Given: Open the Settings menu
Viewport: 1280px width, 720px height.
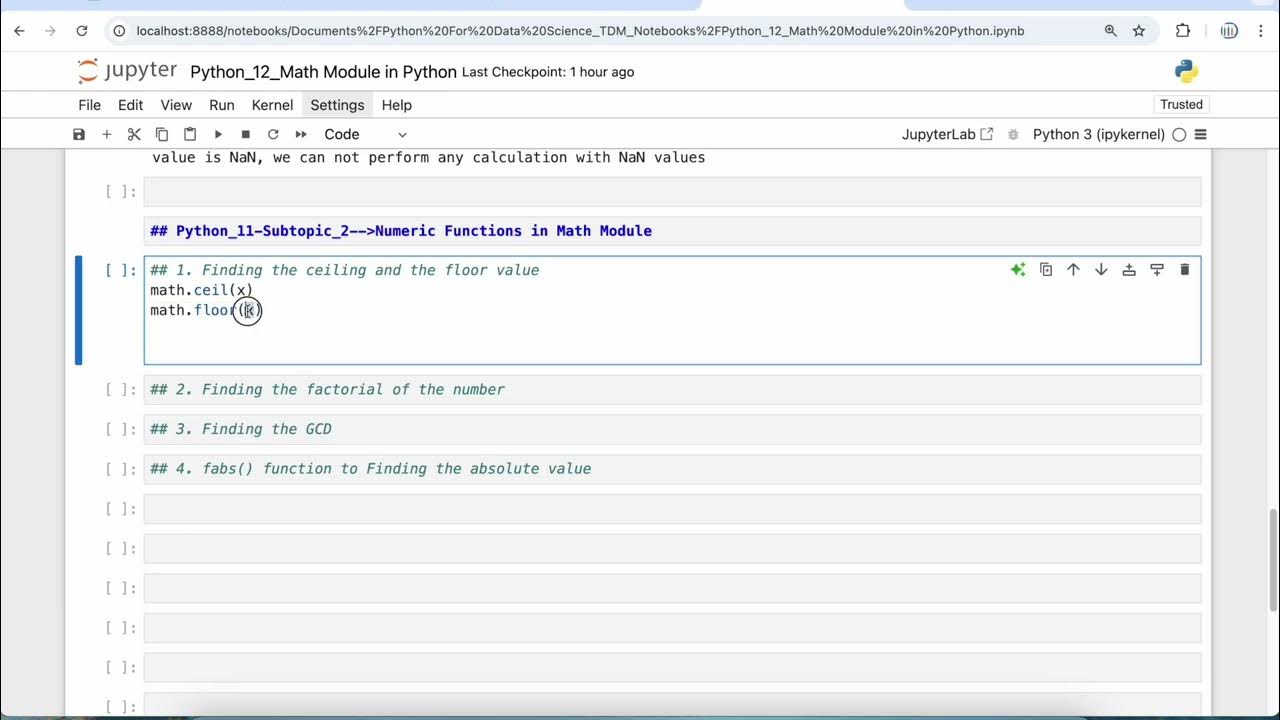Looking at the screenshot, I should click(337, 105).
